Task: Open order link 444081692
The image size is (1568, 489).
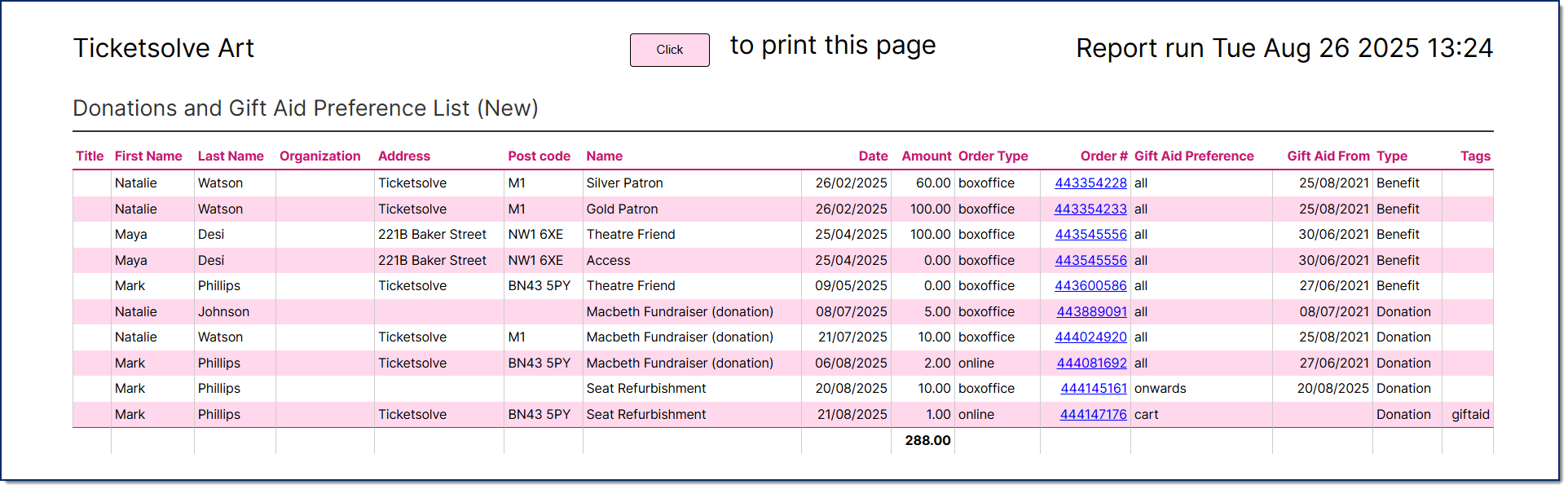Action: pyautogui.click(x=1092, y=363)
